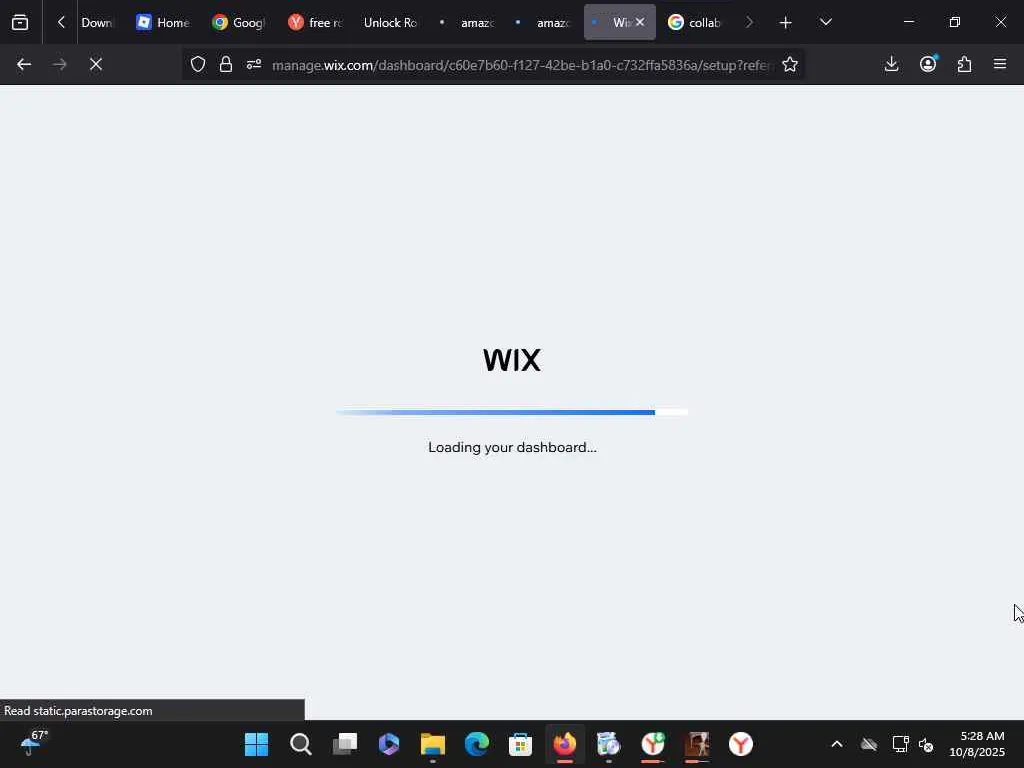The width and height of the screenshot is (1024, 768).
Task: Expand the list all tabs dropdown
Action: tap(825, 22)
